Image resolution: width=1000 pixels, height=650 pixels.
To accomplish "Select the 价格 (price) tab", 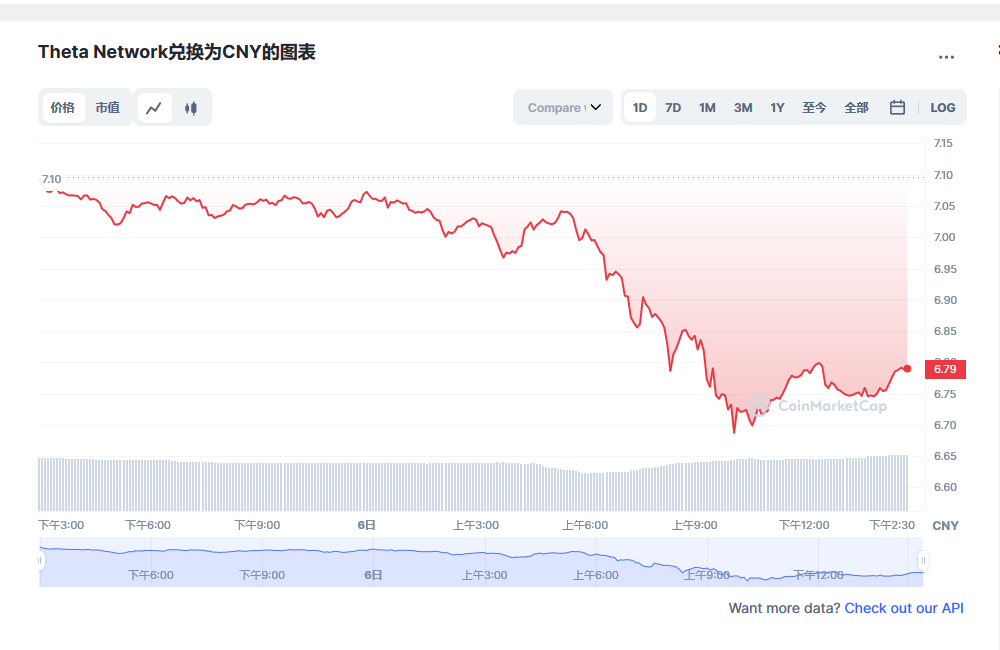I will [x=62, y=107].
